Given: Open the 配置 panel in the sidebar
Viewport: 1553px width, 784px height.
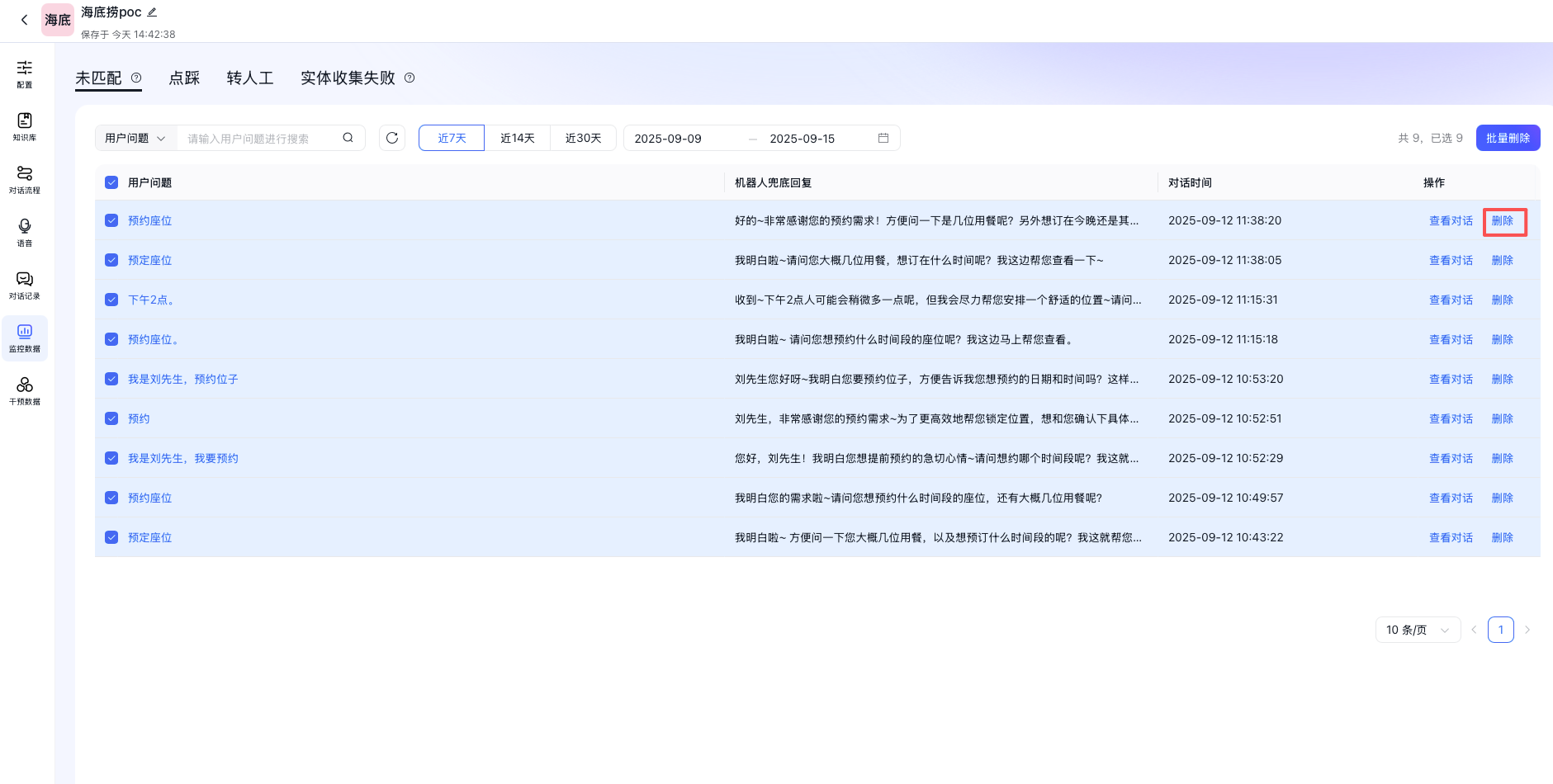Looking at the screenshot, I should coord(25,74).
